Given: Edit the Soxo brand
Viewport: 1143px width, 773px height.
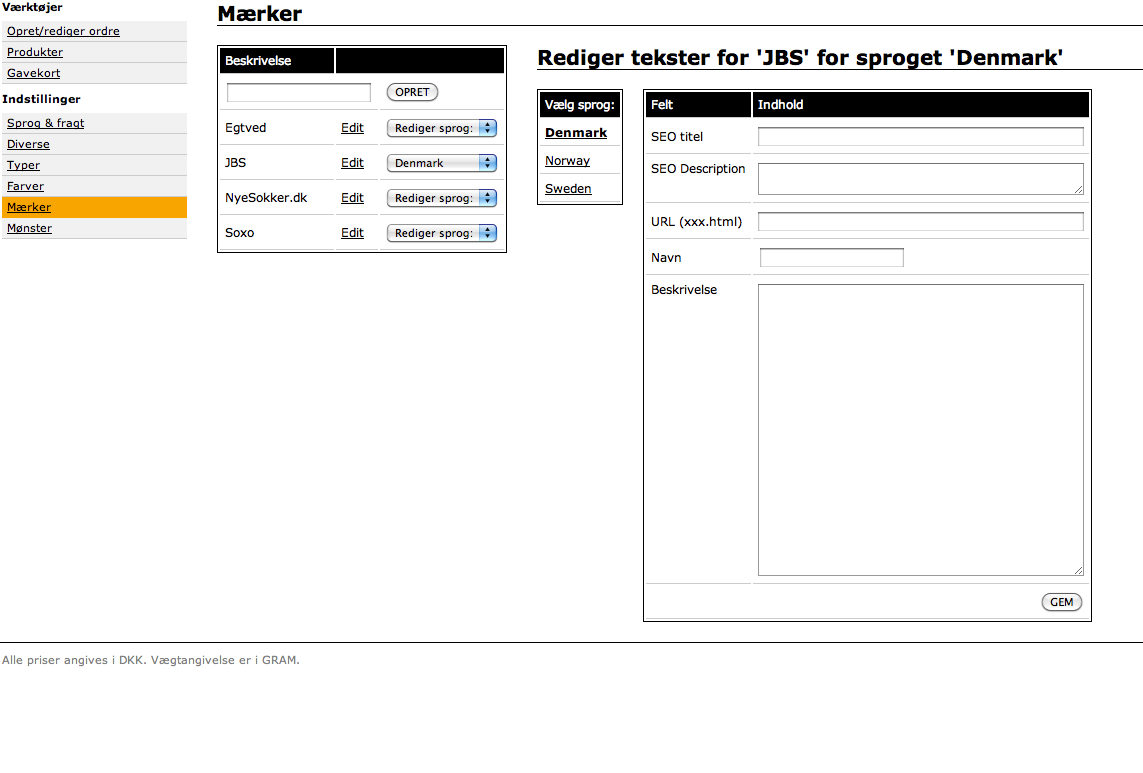Looking at the screenshot, I should point(352,233).
